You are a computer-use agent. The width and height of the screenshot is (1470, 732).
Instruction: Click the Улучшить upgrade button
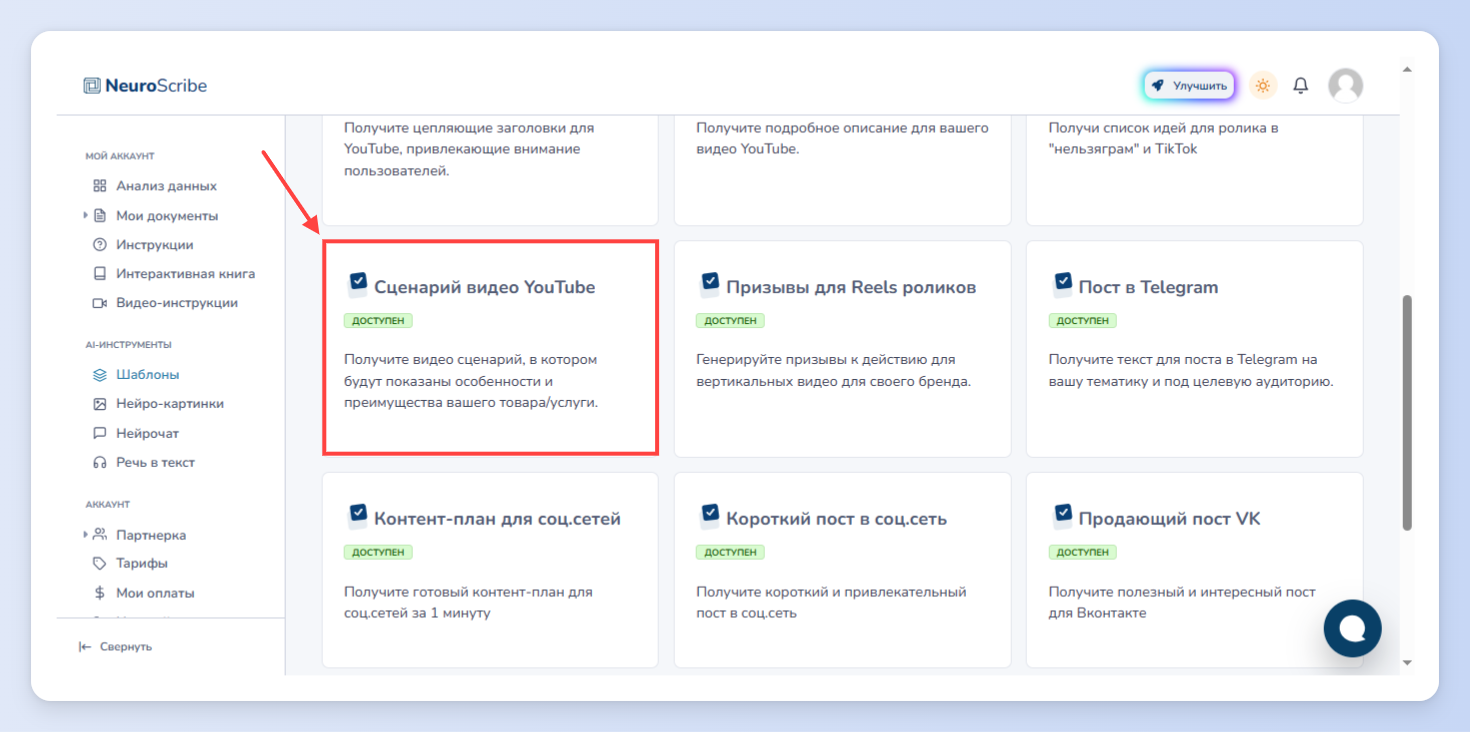pyautogui.click(x=1189, y=86)
